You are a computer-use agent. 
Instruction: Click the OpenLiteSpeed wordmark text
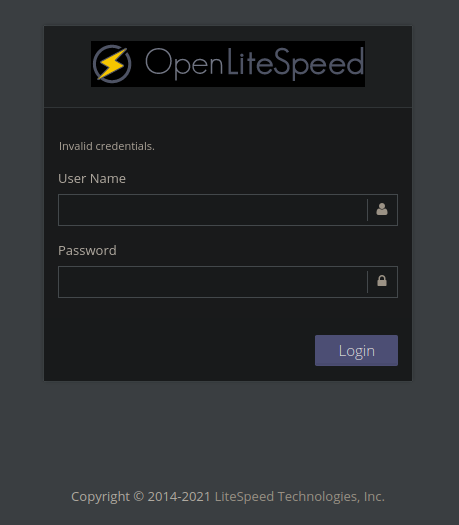[254, 64]
